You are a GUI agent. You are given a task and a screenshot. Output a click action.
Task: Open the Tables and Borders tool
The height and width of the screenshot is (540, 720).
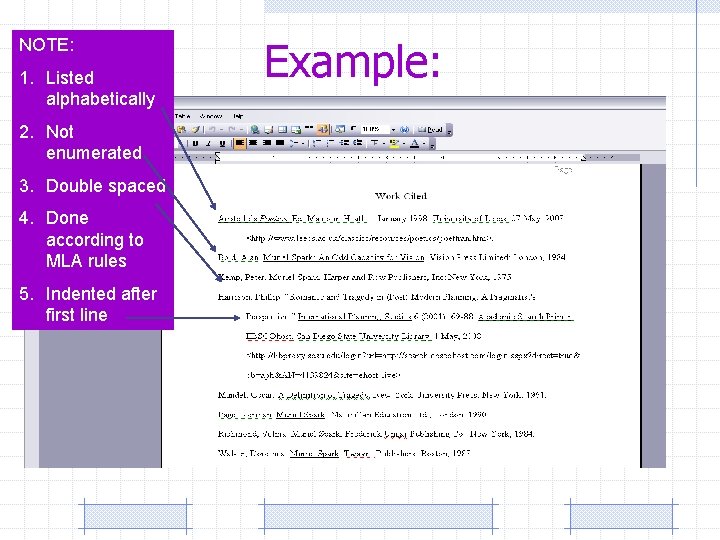pos(269,130)
